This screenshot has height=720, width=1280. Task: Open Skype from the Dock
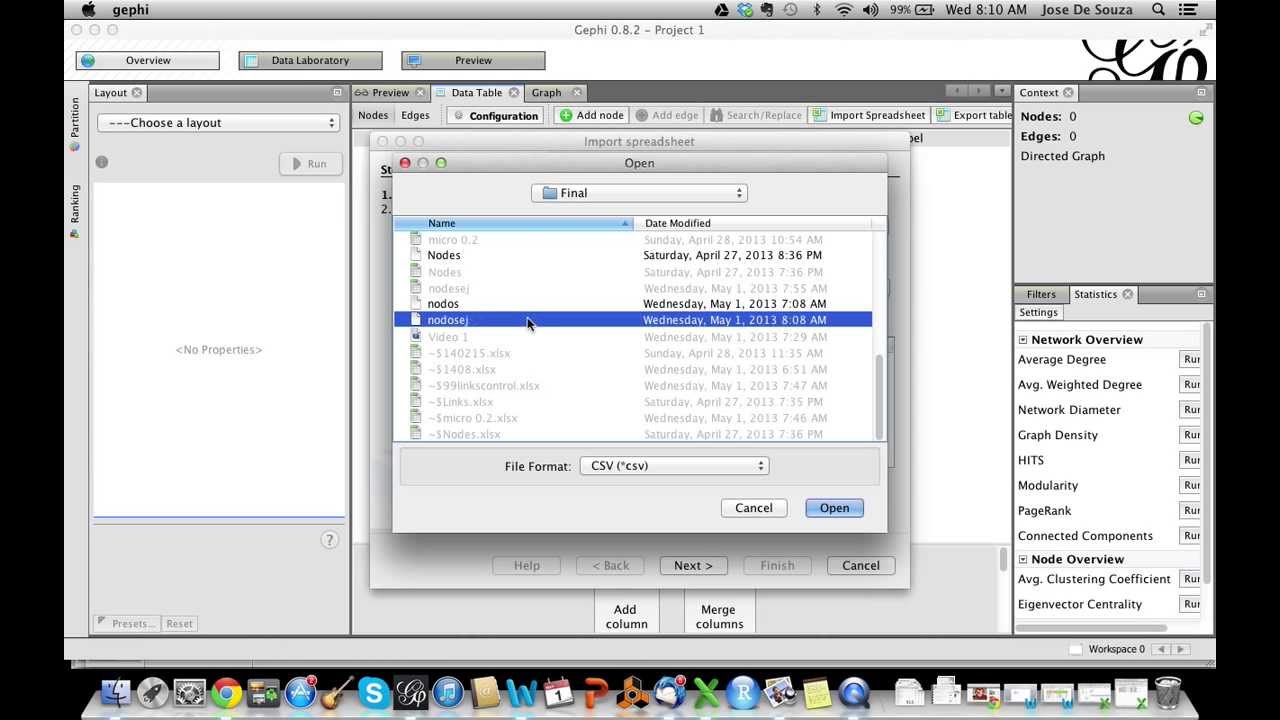pos(374,692)
